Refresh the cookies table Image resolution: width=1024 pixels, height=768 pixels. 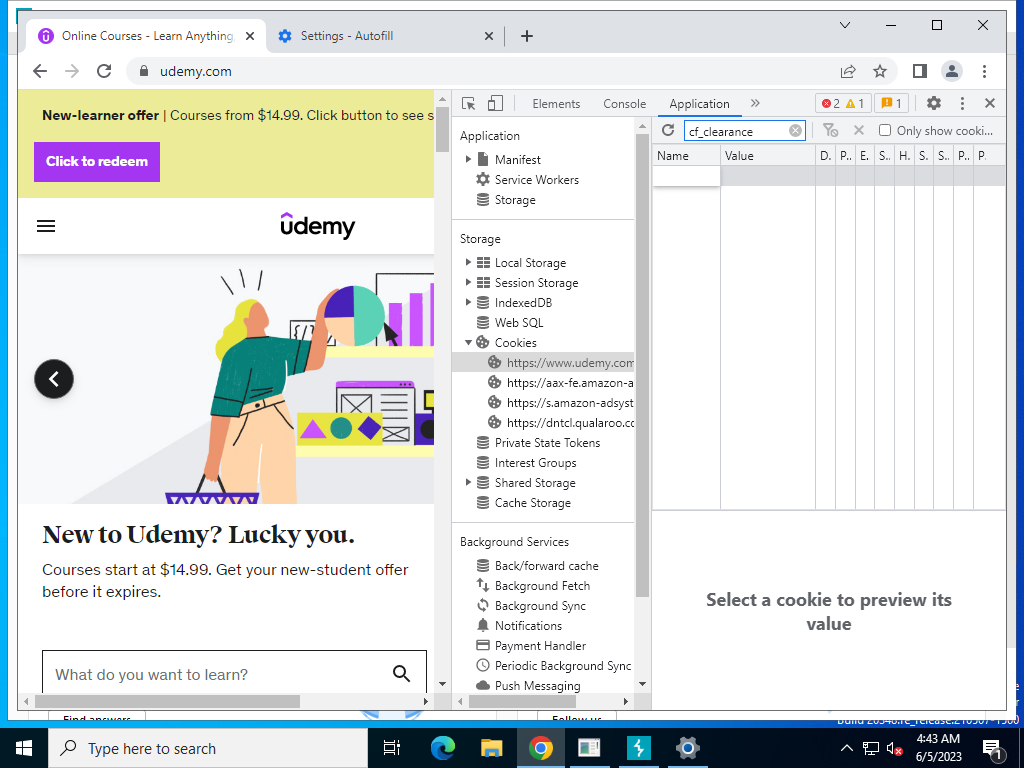point(667,131)
